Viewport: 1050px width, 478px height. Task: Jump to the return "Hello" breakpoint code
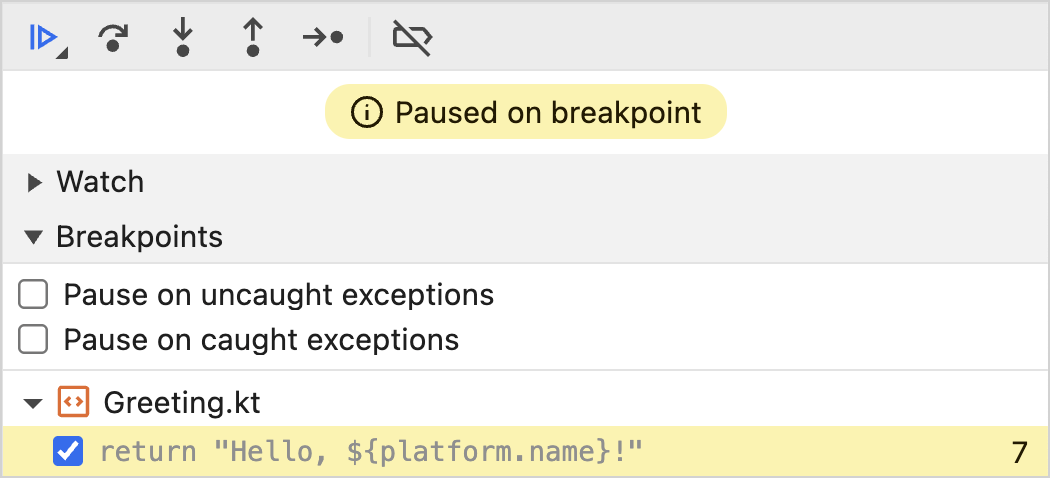[x=371, y=452]
